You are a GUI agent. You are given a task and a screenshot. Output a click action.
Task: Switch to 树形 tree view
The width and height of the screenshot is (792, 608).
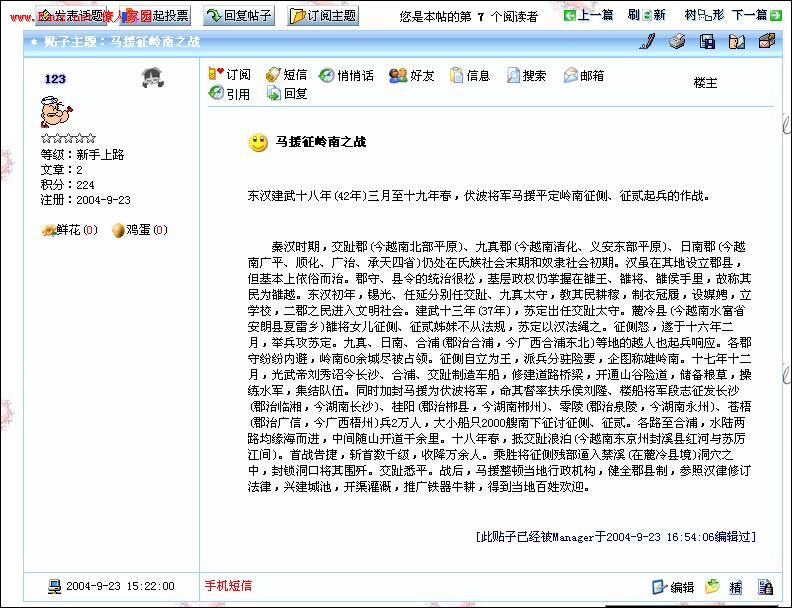704,16
